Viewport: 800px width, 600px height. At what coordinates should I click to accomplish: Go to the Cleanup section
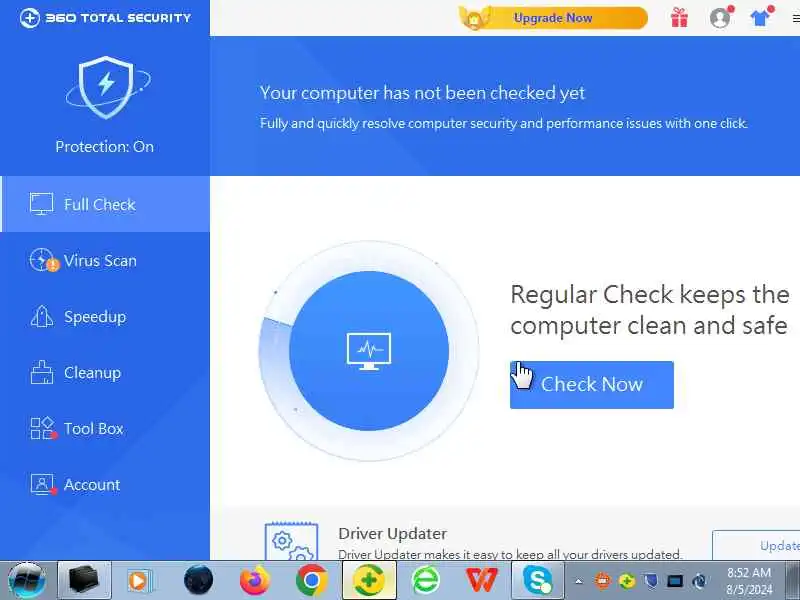tap(105, 372)
